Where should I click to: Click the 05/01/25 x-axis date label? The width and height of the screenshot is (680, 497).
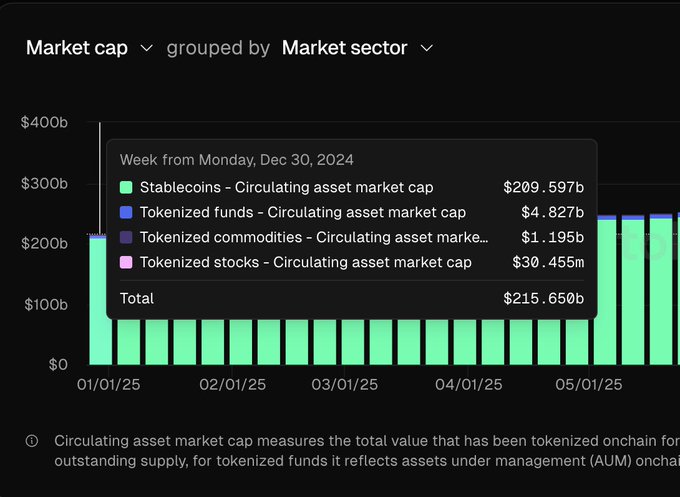tap(589, 384)
